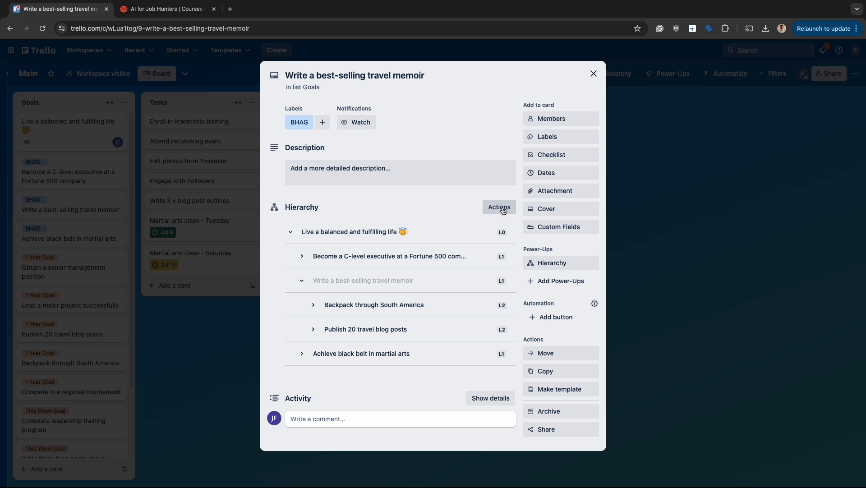The image size is (866, 488).
Task: Star the Main board
Action: [51, 73]
